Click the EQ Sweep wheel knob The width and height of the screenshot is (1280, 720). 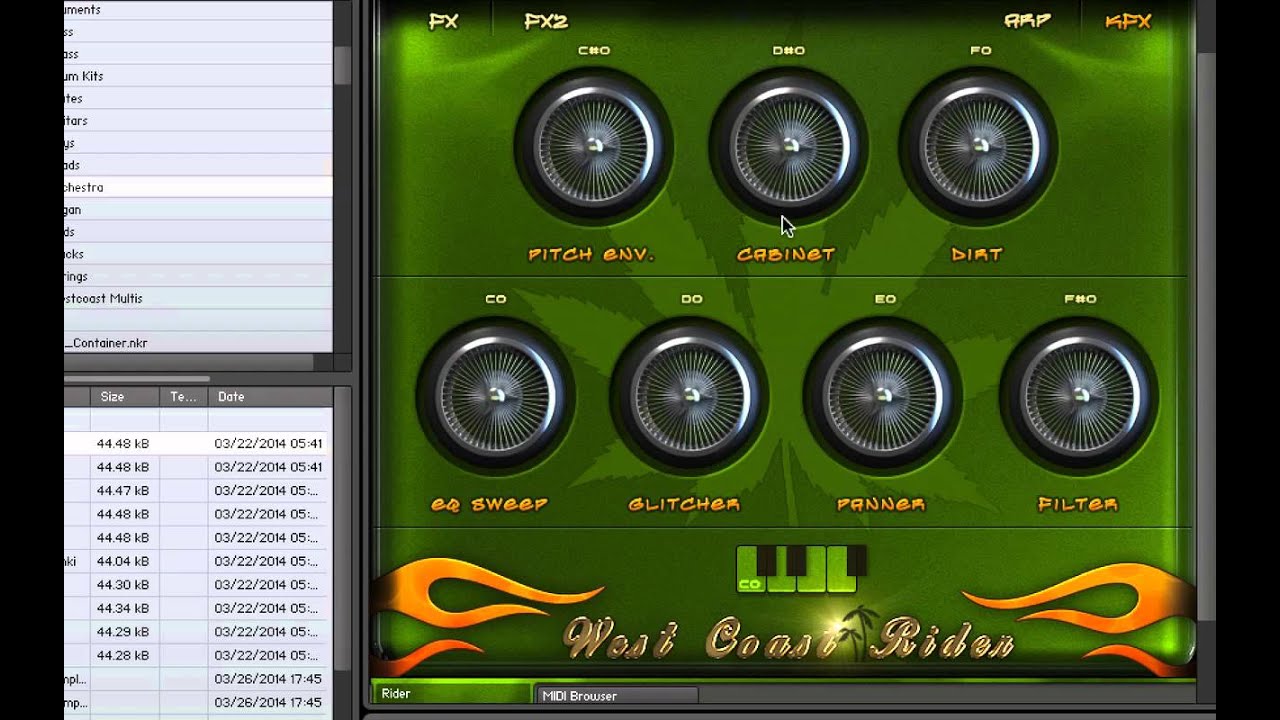coord(495,395)
